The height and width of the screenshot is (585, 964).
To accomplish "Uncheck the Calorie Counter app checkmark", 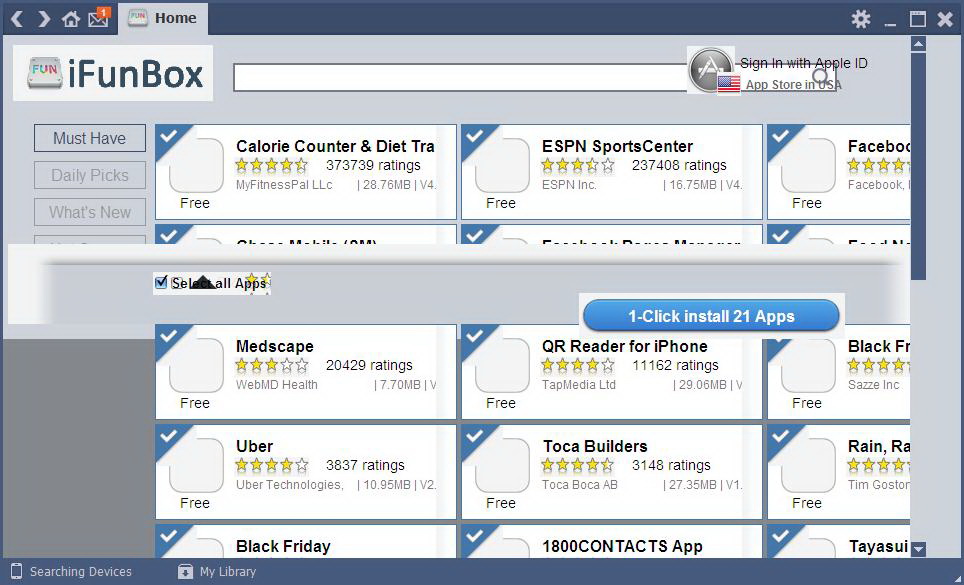I will pyautogui.click(x=168, y=136).
